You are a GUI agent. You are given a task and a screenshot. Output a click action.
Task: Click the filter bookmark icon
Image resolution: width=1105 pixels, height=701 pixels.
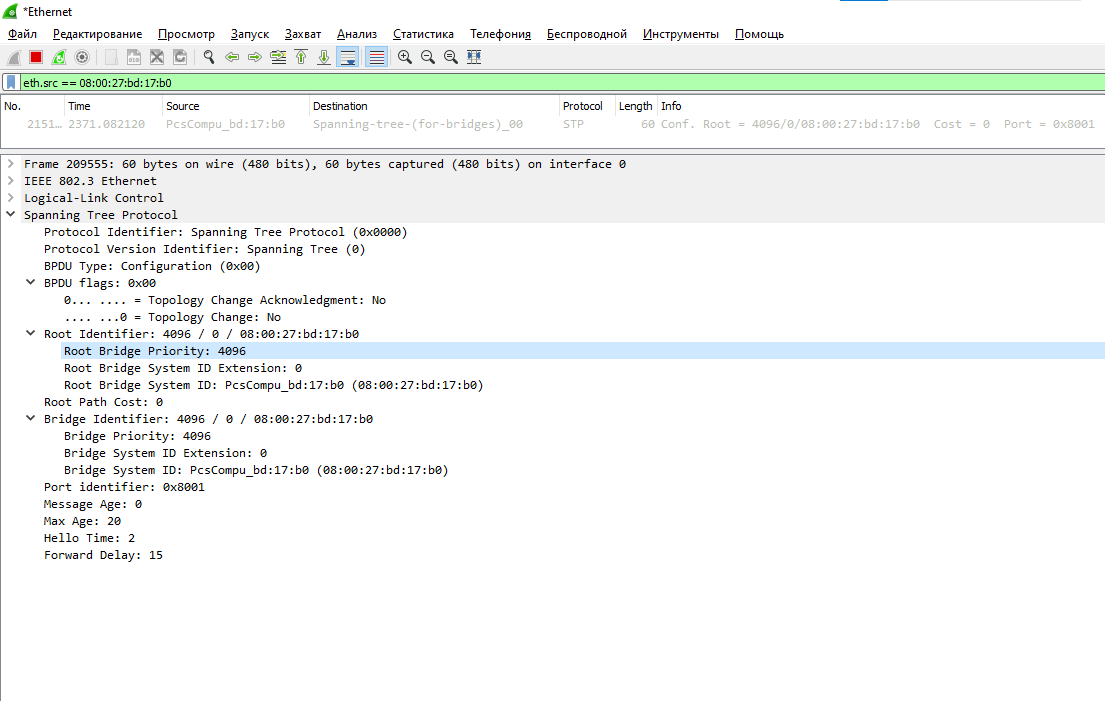point(11,83)
